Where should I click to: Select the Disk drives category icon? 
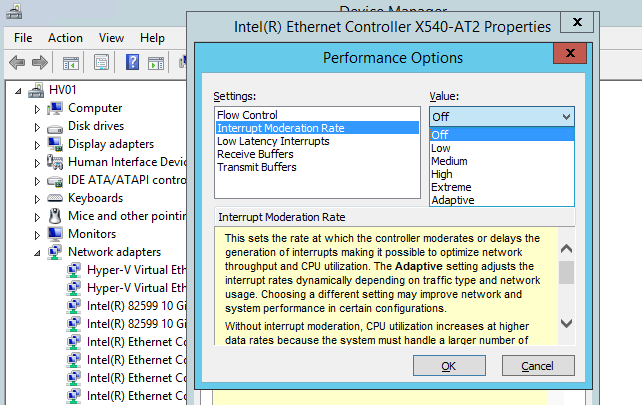click(54, 128)
